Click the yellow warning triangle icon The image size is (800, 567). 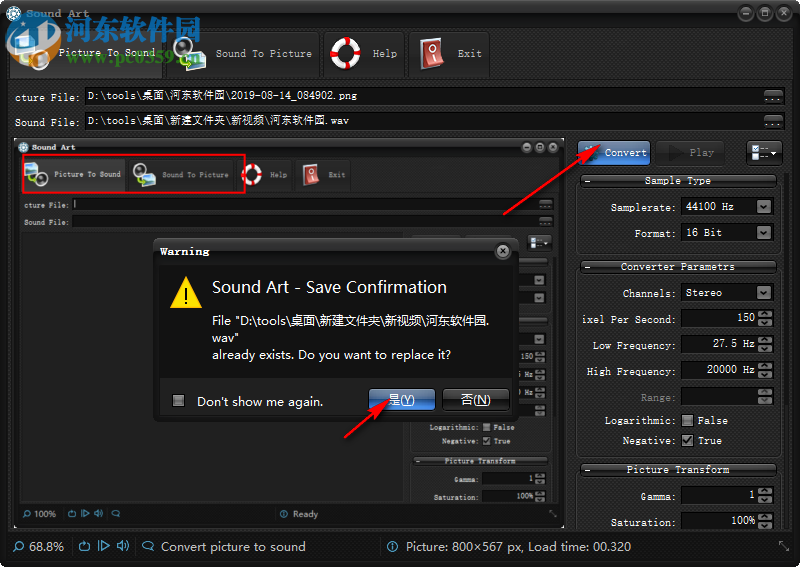tap(186, 293)
